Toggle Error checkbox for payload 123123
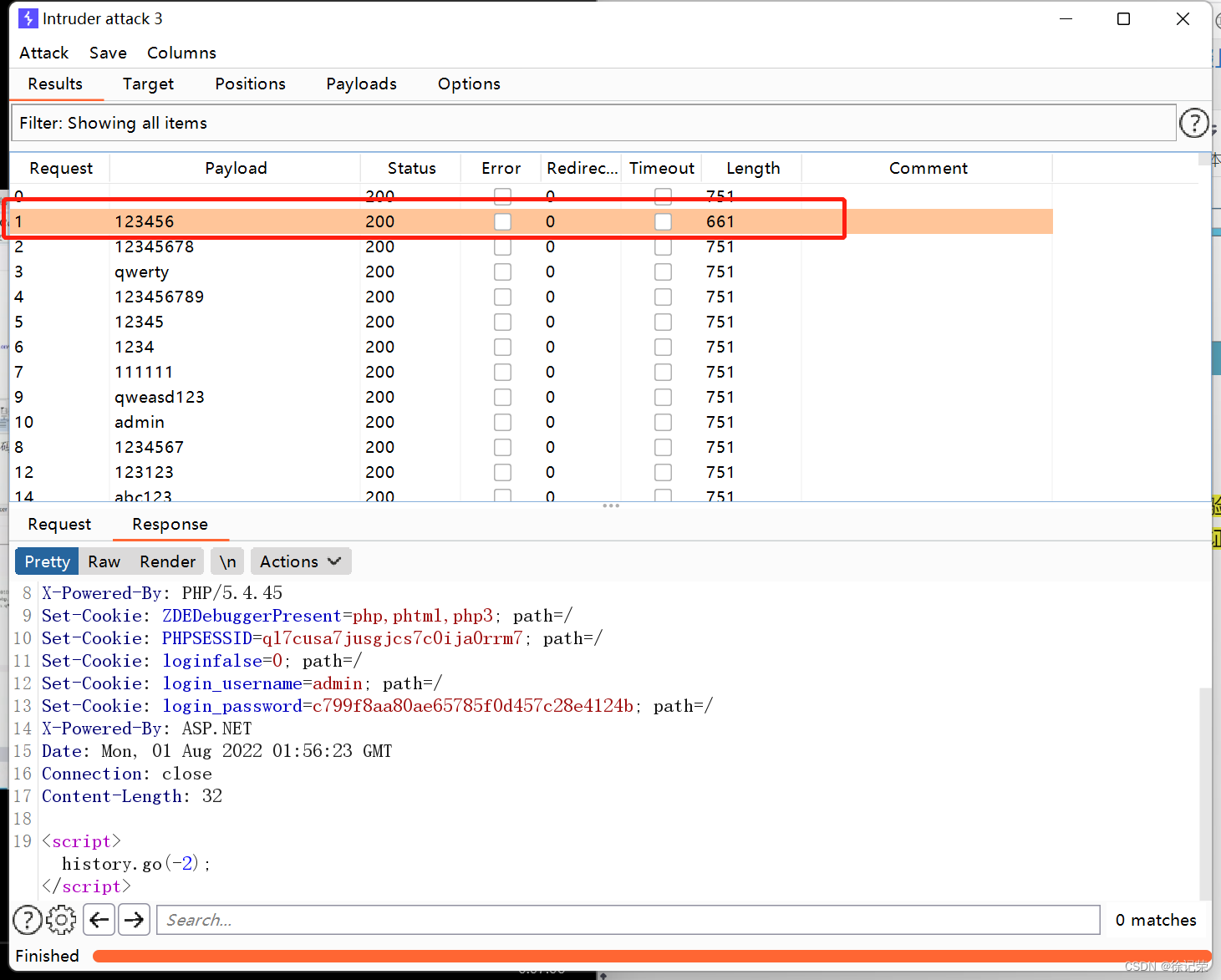 pos(502,472)
